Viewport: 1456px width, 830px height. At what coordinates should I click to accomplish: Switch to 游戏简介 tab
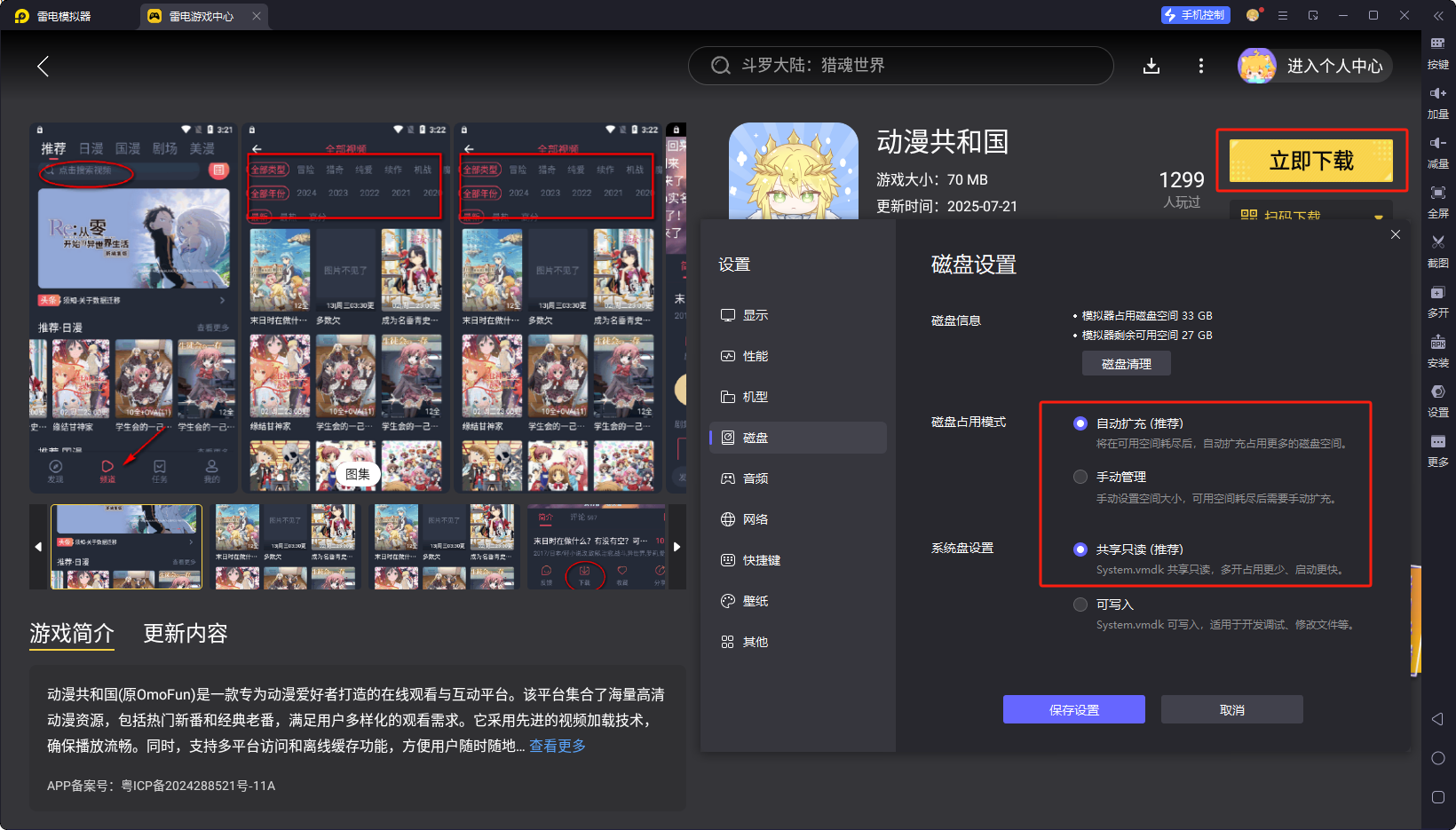click(72, 633)
